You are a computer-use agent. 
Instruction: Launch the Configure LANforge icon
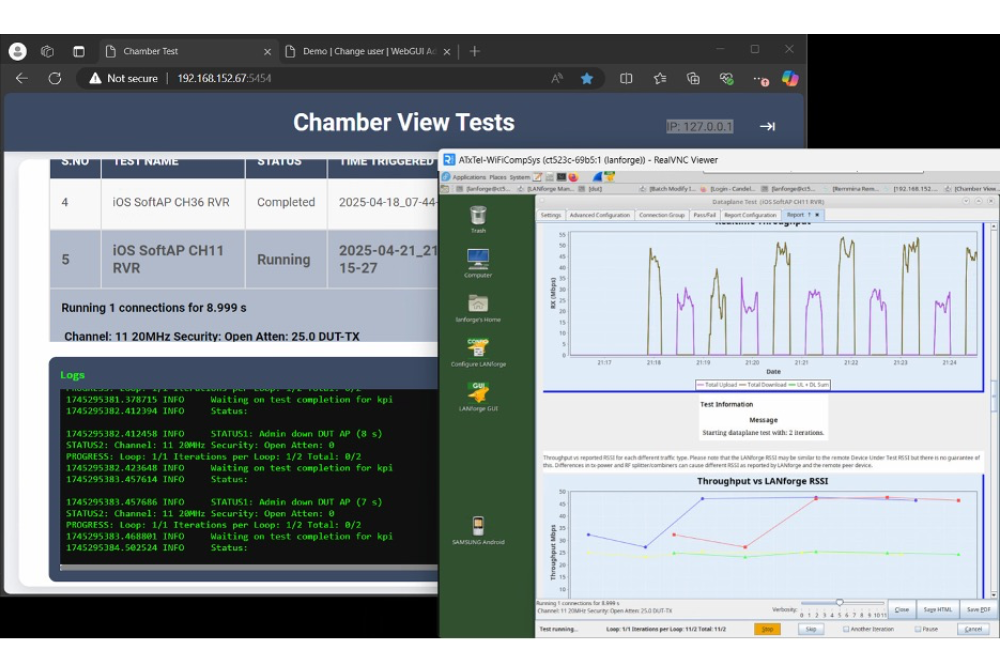(x=478, y=348)
